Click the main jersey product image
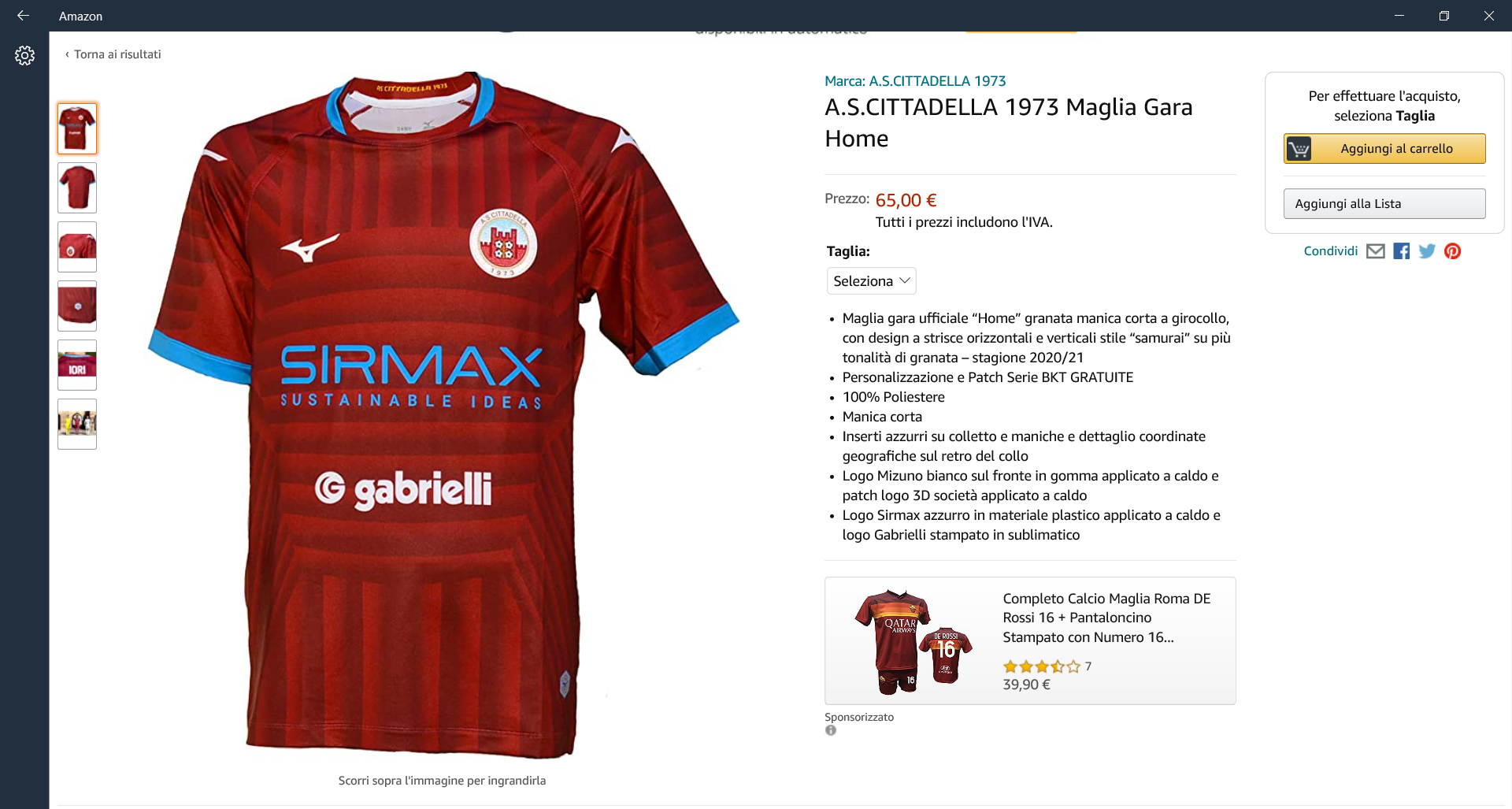1512x809 pixels. [x=443, y=415]
